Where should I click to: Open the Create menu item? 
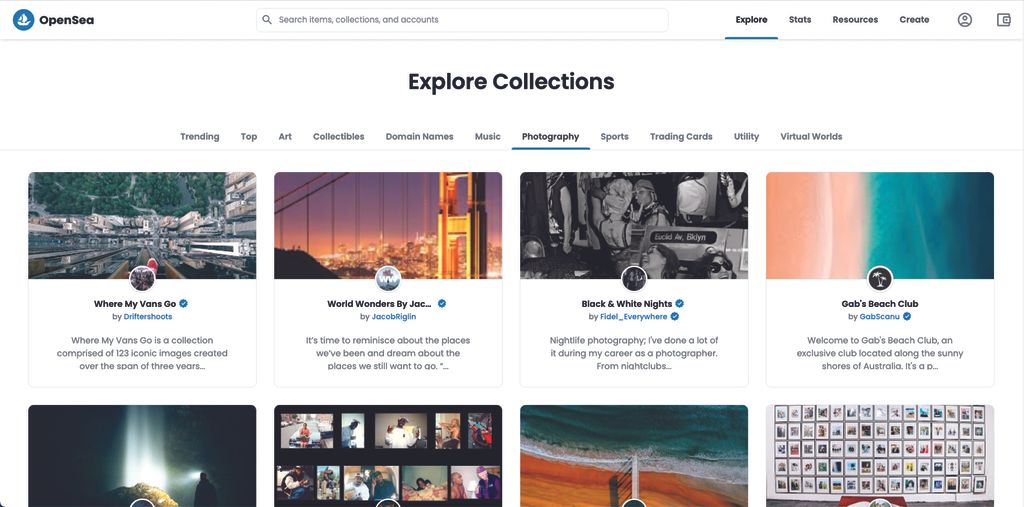(914, 20)
